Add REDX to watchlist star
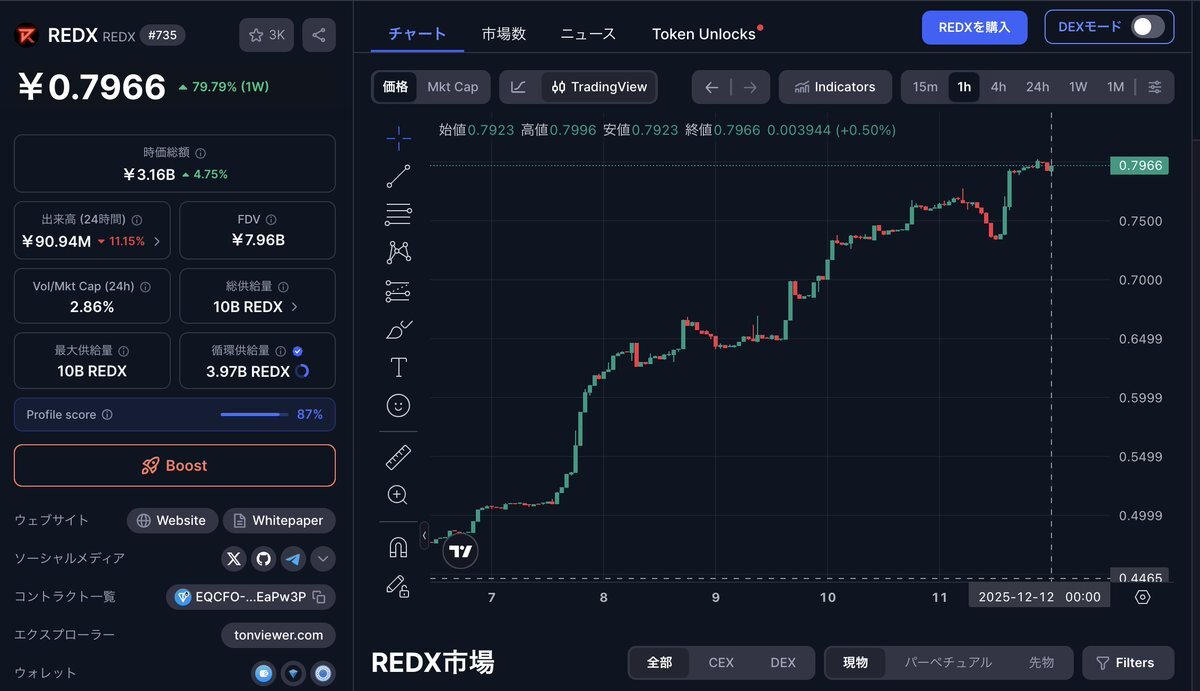 point(266,35)
